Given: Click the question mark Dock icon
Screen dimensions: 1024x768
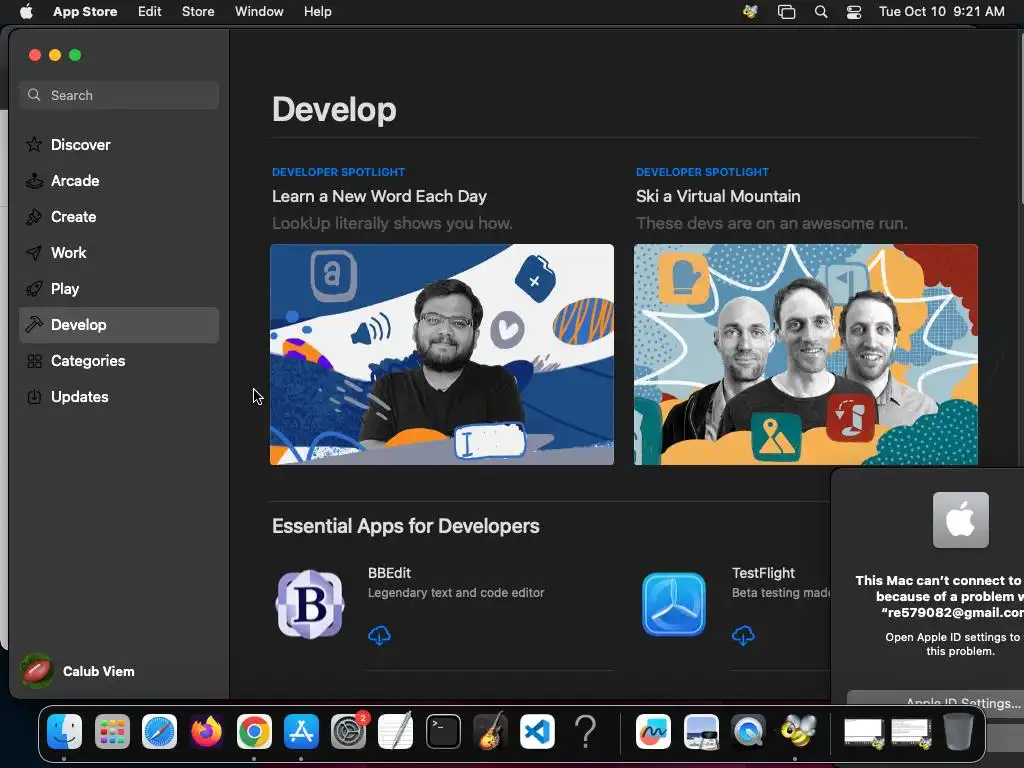Looking at the screenshot, I should (585, 731).
